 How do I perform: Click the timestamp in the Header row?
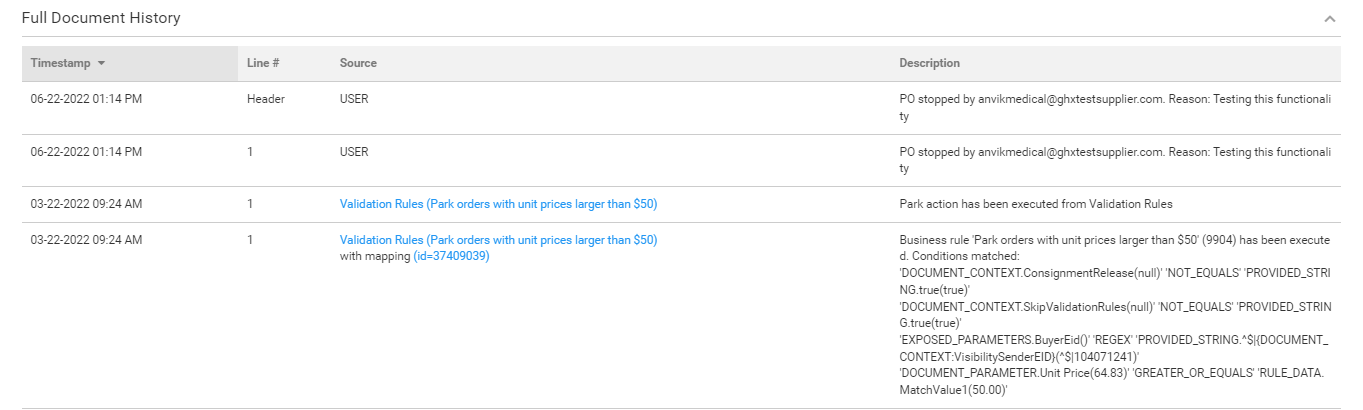click(86, 100)
